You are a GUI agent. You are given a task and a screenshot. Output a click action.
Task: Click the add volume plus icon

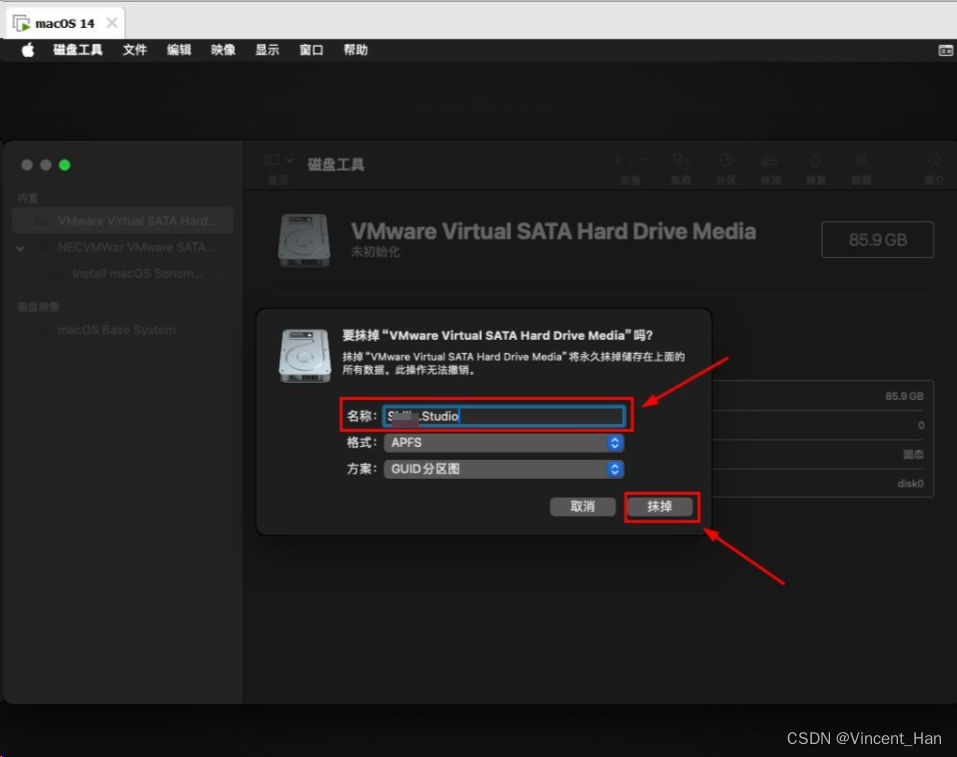coord(618,160)
